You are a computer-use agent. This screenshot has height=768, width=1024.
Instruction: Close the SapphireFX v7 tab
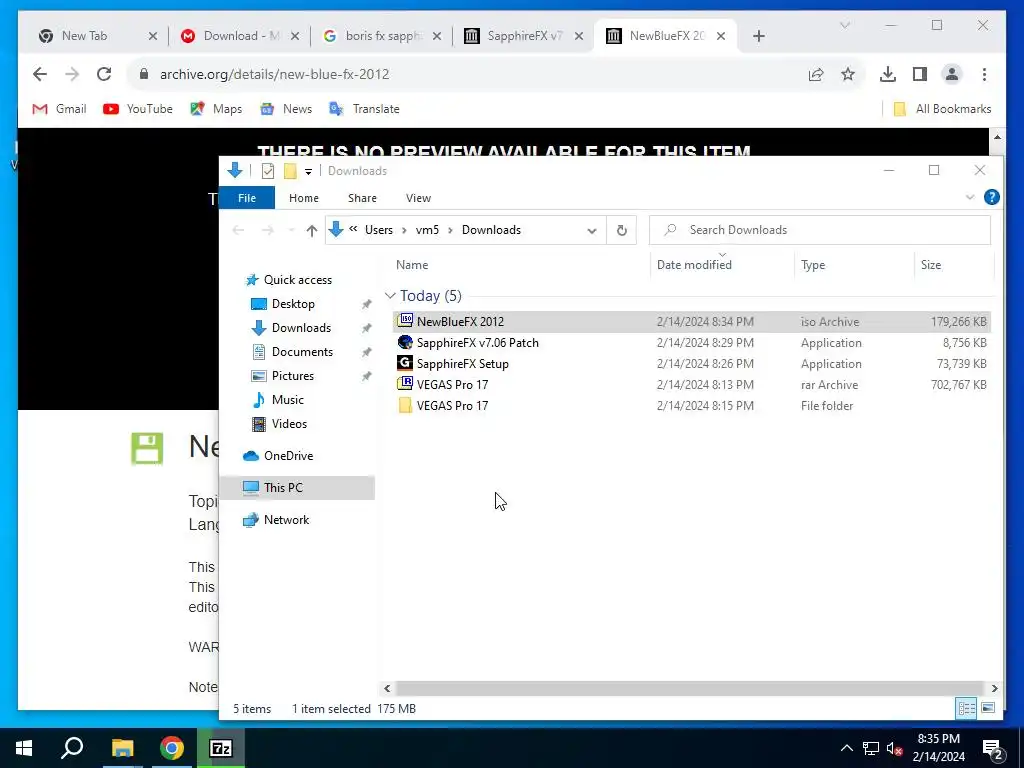tap(579, 36)
